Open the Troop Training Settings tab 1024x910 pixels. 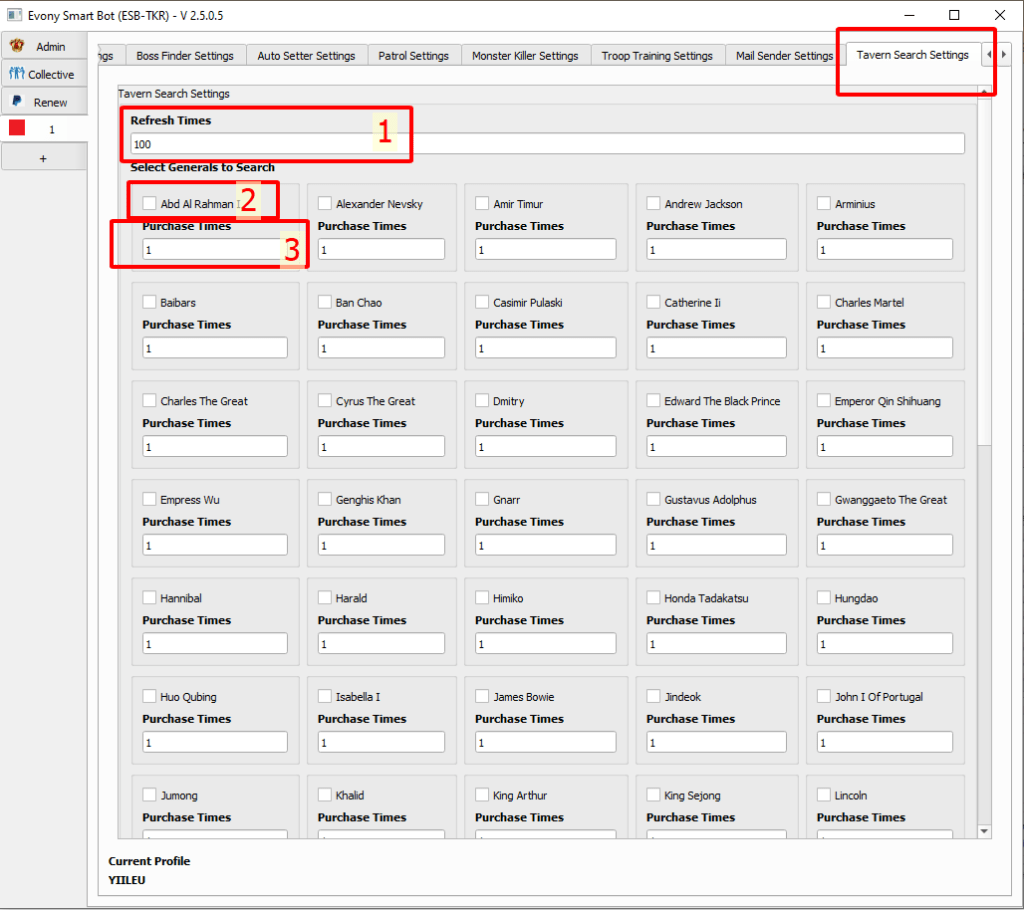tap(657, 56)
